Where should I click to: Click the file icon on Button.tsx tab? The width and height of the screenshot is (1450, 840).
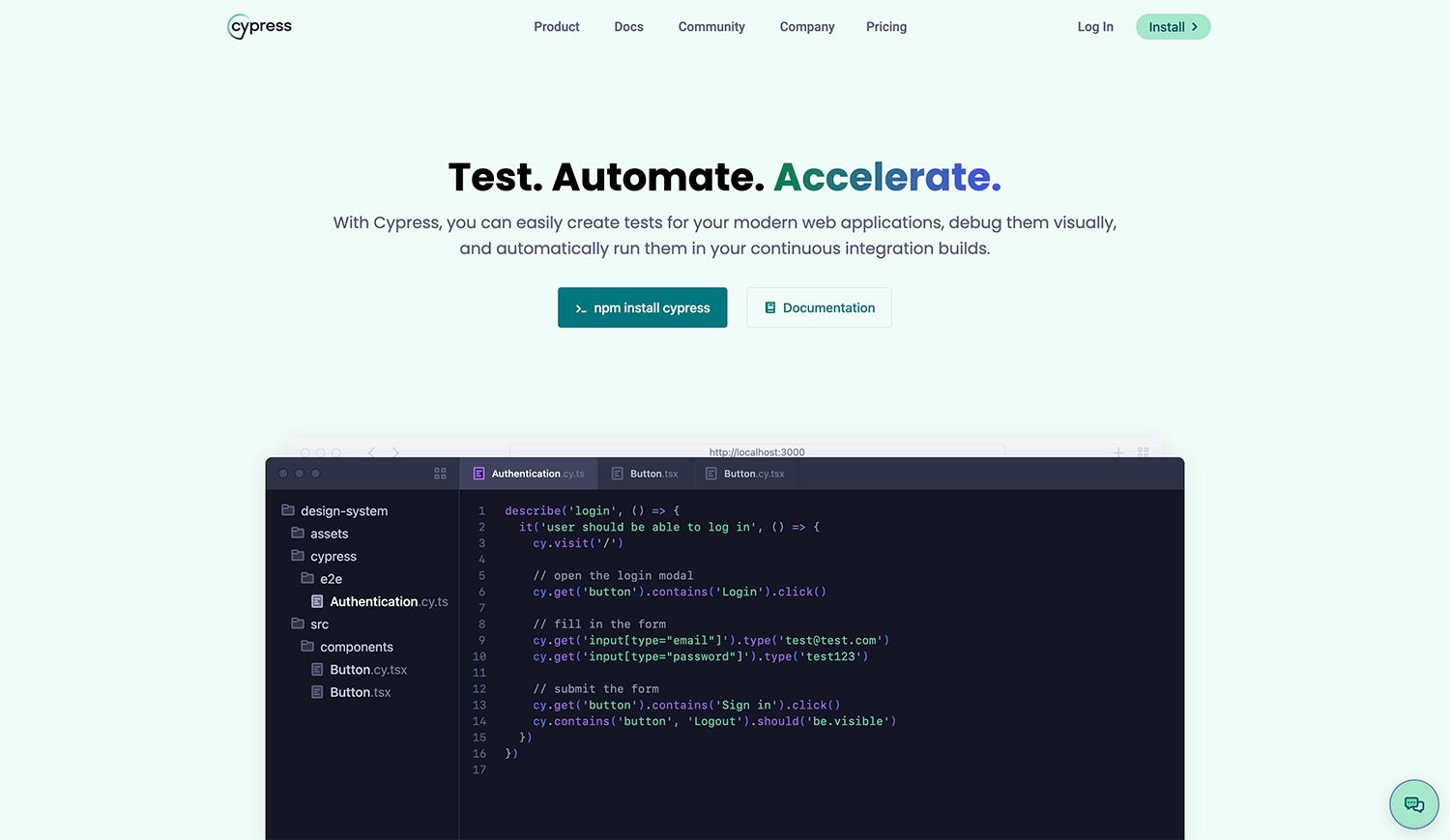[x=618, y=474]
